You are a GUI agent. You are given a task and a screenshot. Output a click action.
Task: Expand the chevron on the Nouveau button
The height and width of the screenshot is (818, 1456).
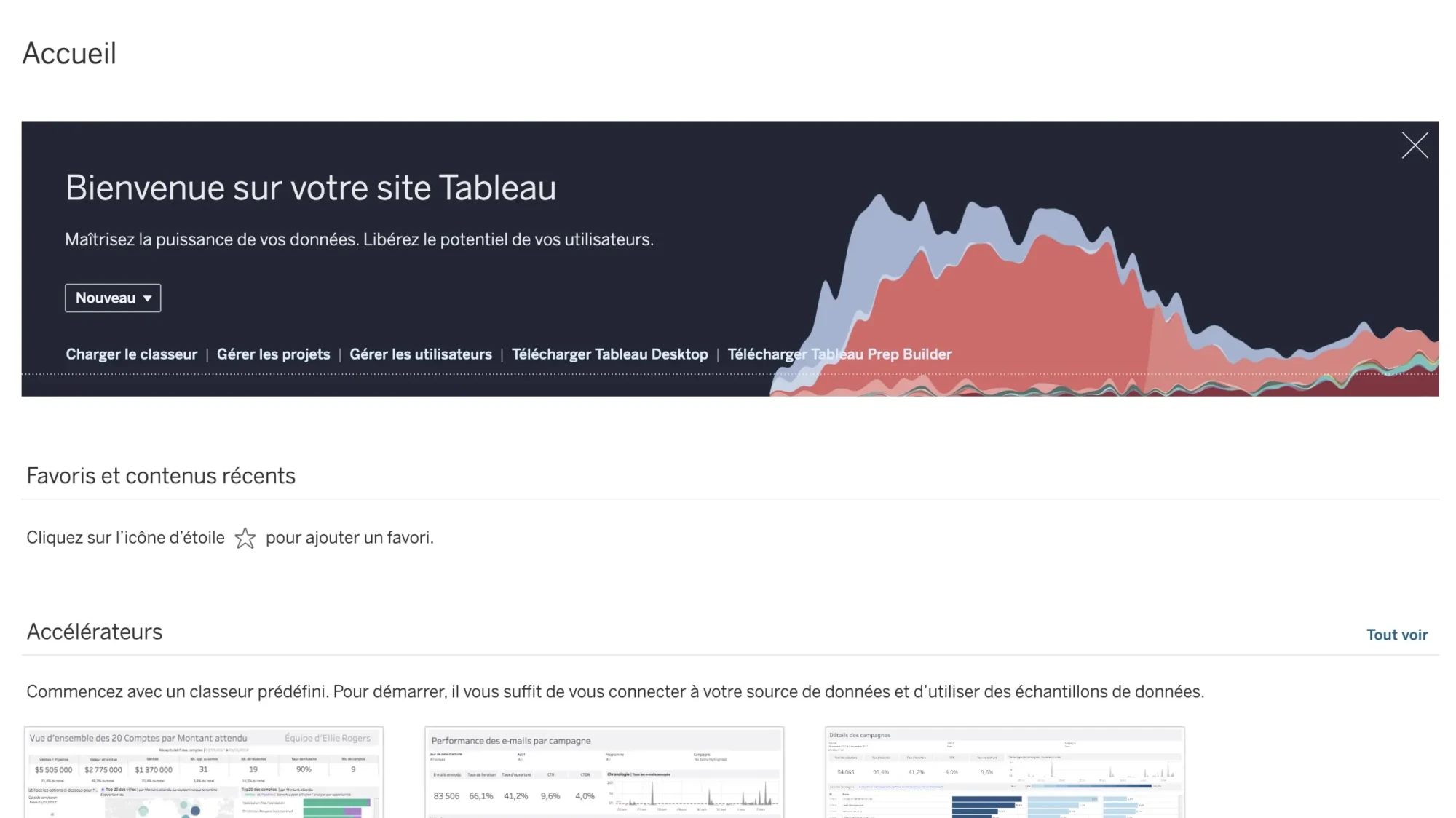(148, 298)
